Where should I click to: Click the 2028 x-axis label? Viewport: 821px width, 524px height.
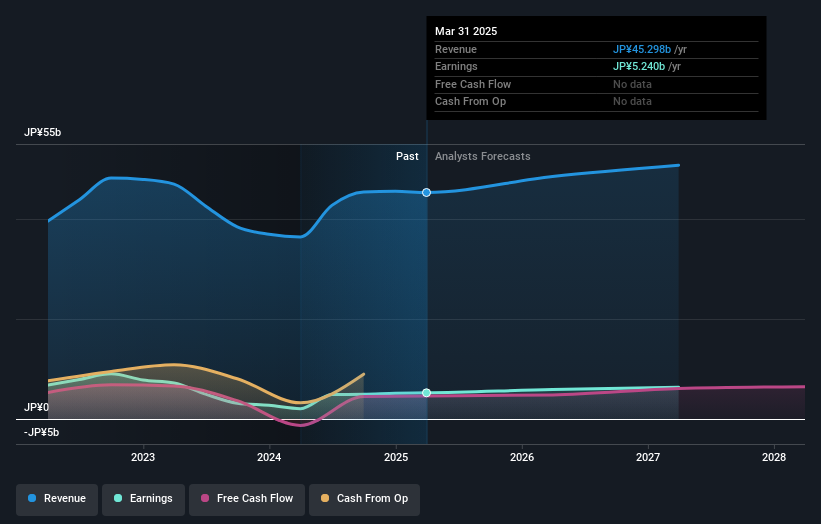click(x=774, y=458)
